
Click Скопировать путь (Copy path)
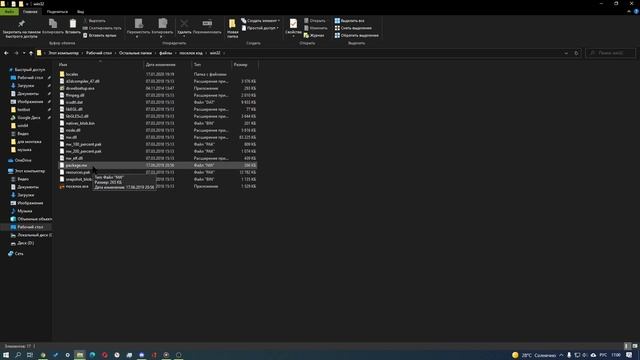(102, 28)
